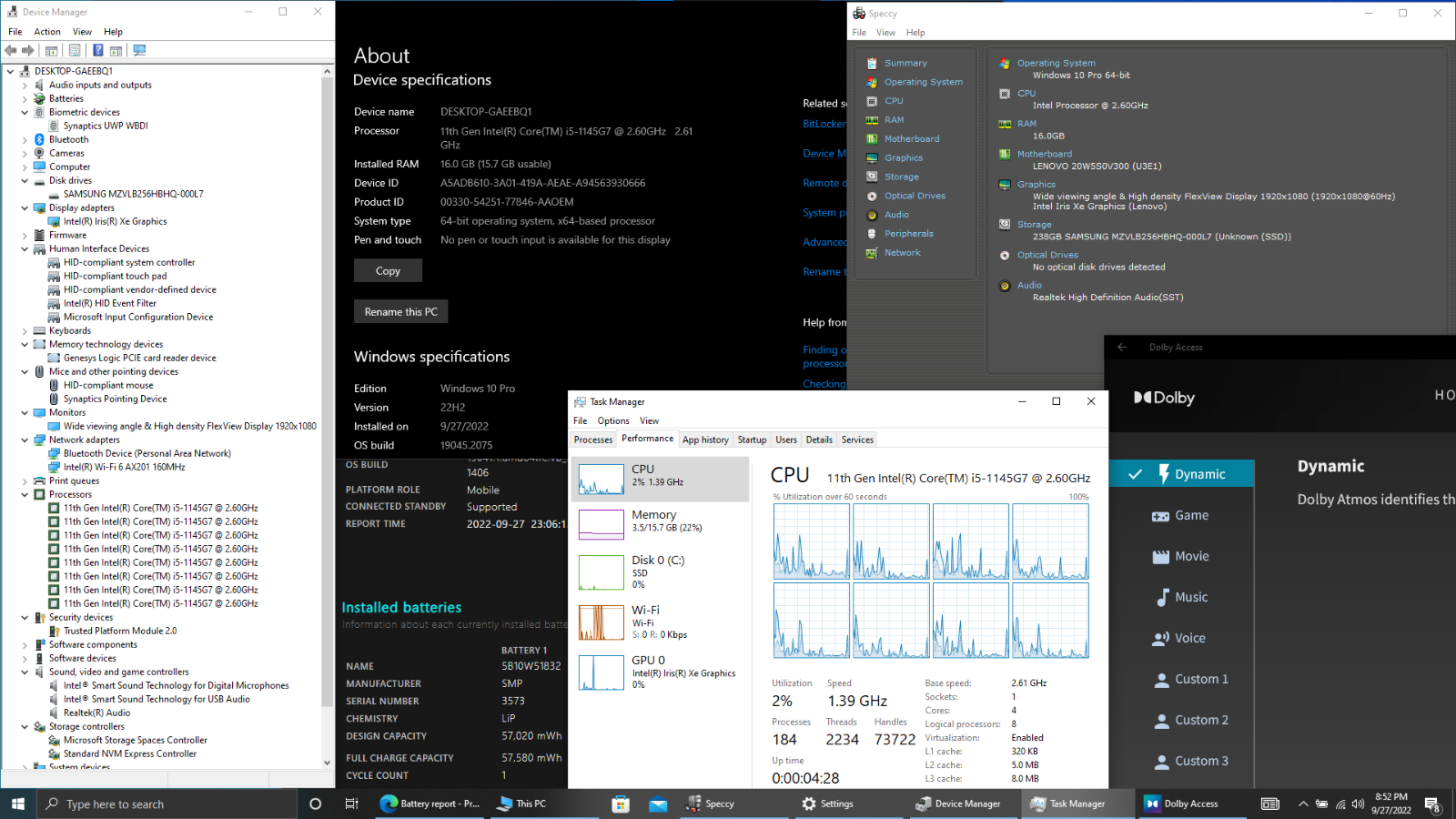The image size is (1456, 819).
Task: Select RAM in the Speccy sidebar
Action: click(894, 120)
